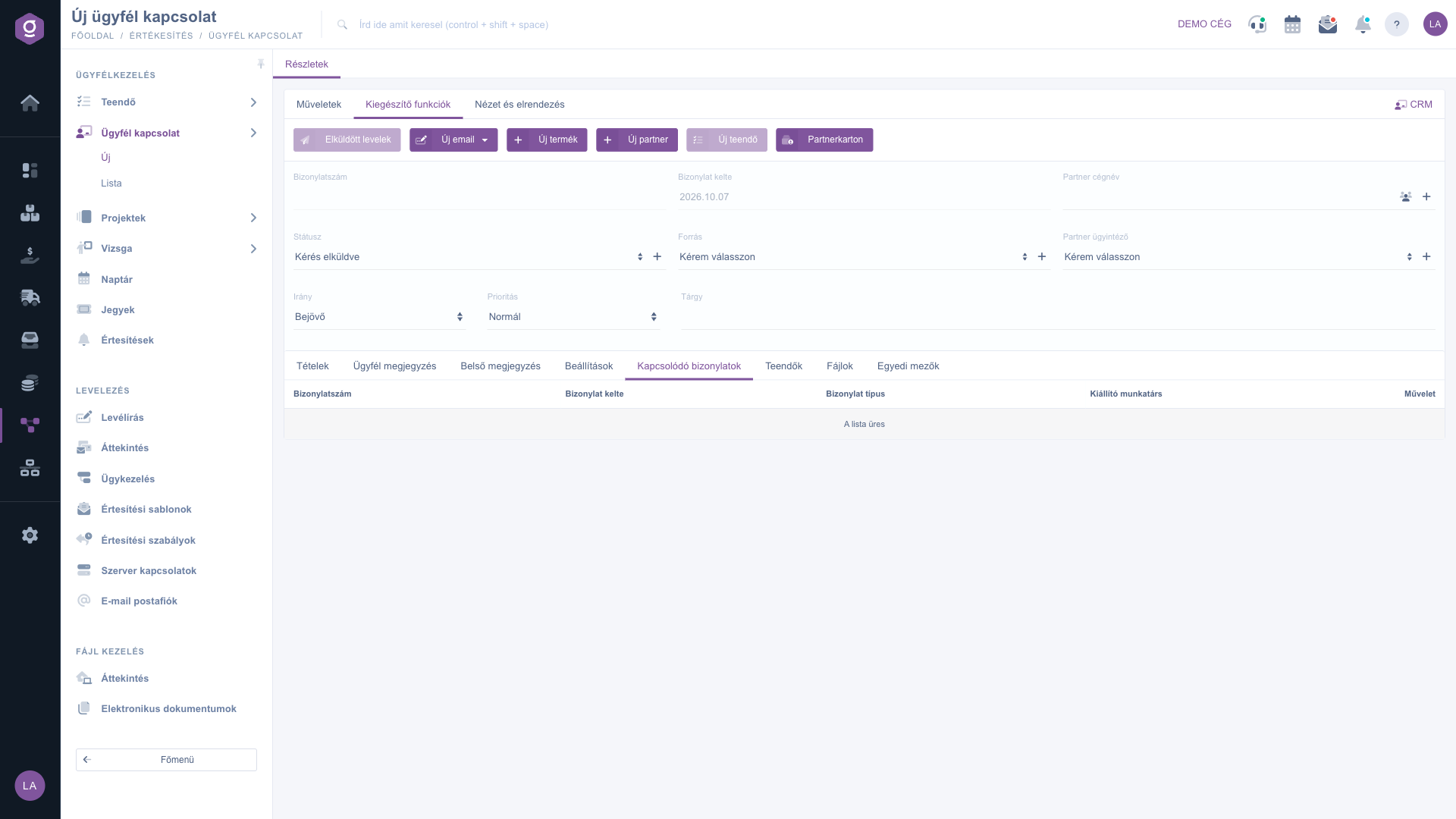Click partner search people icon
1456x819 pixels.
tap(1406, 196)
